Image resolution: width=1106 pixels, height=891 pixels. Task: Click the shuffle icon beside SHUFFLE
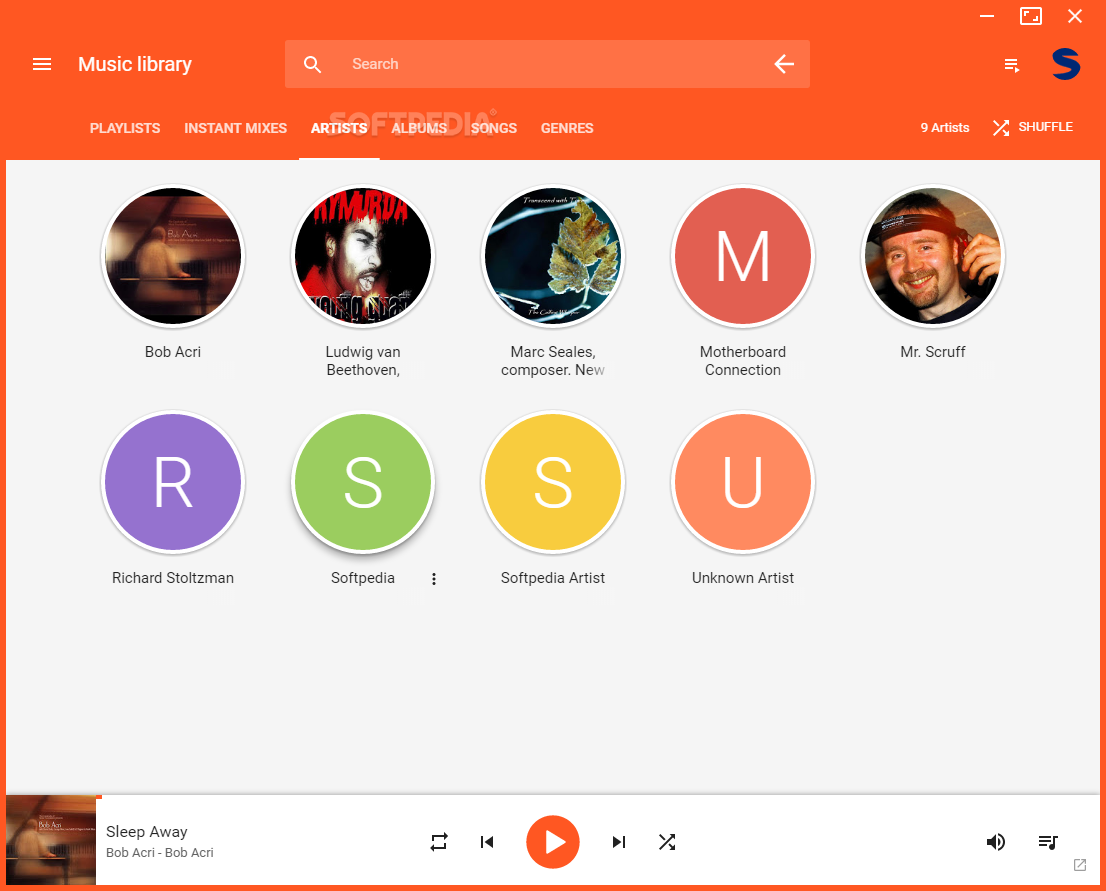pyautogui.click(x=1001, y=128)
